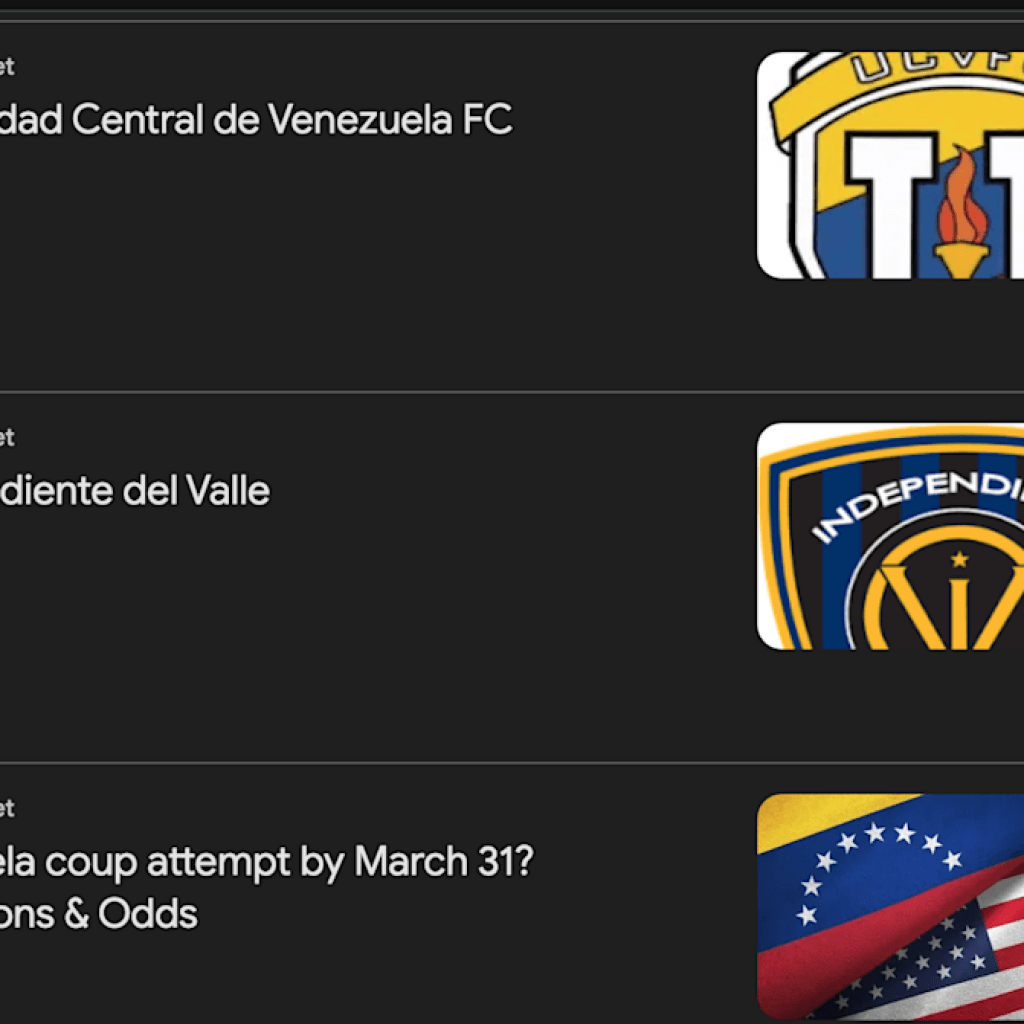This screenshot has width=1024, height=1024.
Task: Click the source label above del Valle title
Action: tap(7, 438)
